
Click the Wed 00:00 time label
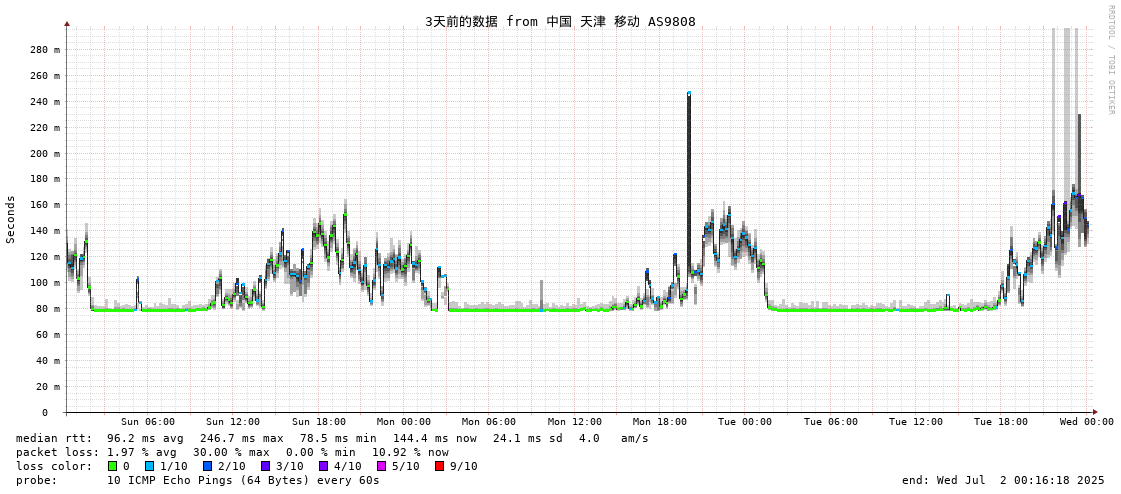(x=1087, y=422)
